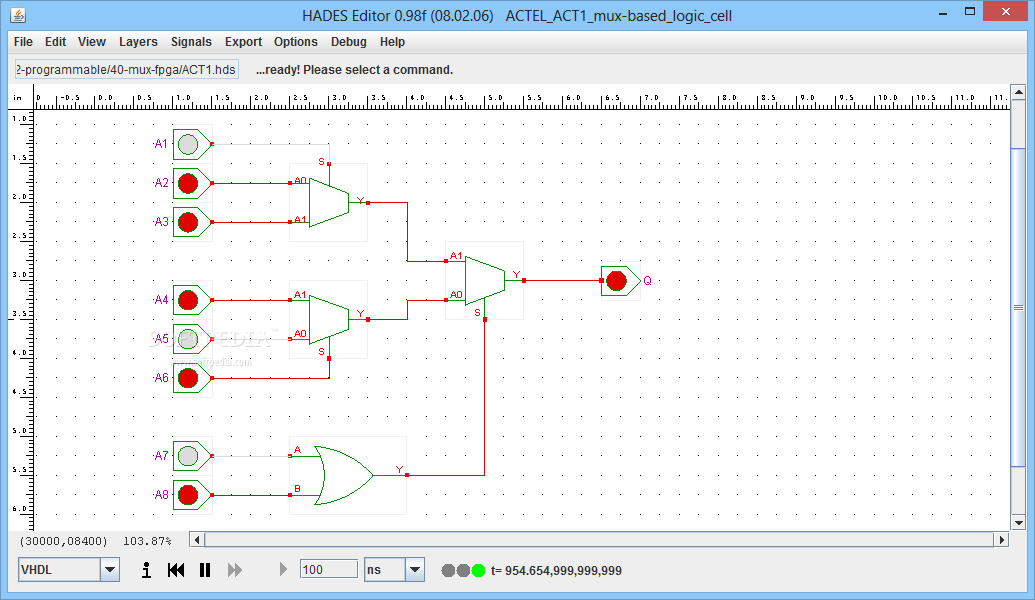Open the Signals menu
1035x600 pixels.
click(190, 42)
